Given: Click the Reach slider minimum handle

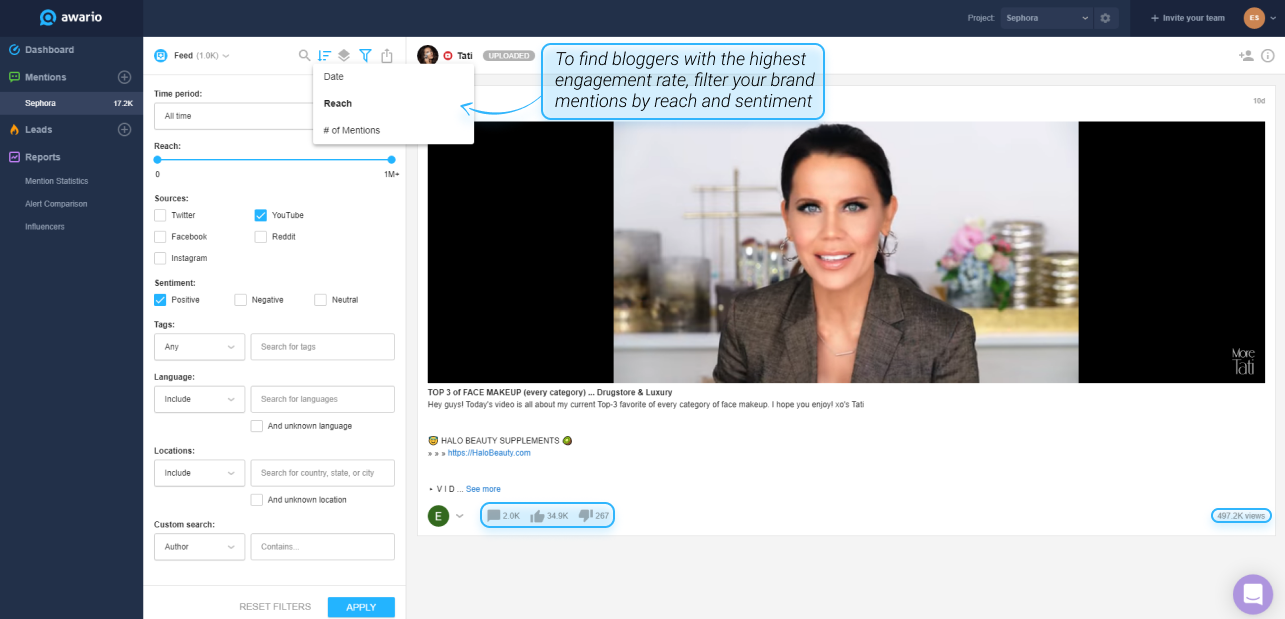Looking at the screenshot, I should pos(157,160).
